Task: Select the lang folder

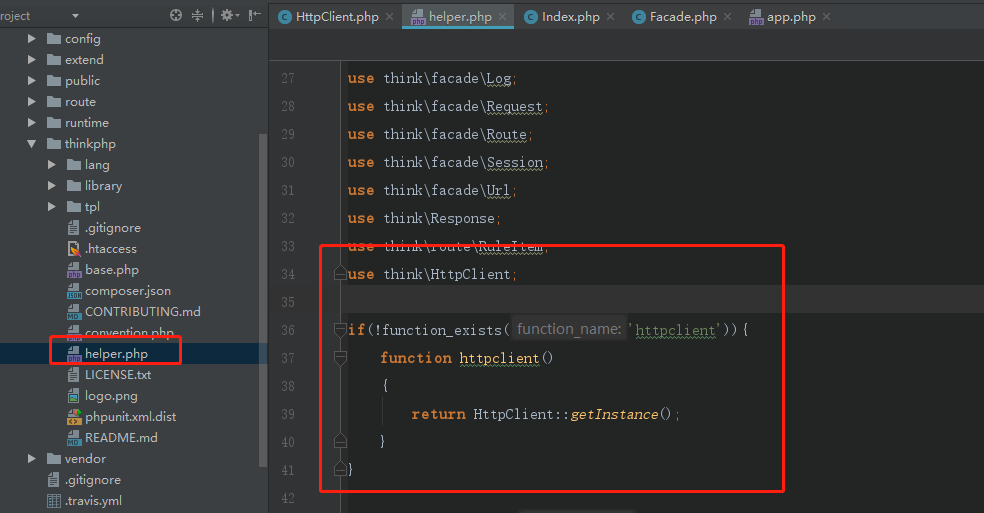Action: 88,165
